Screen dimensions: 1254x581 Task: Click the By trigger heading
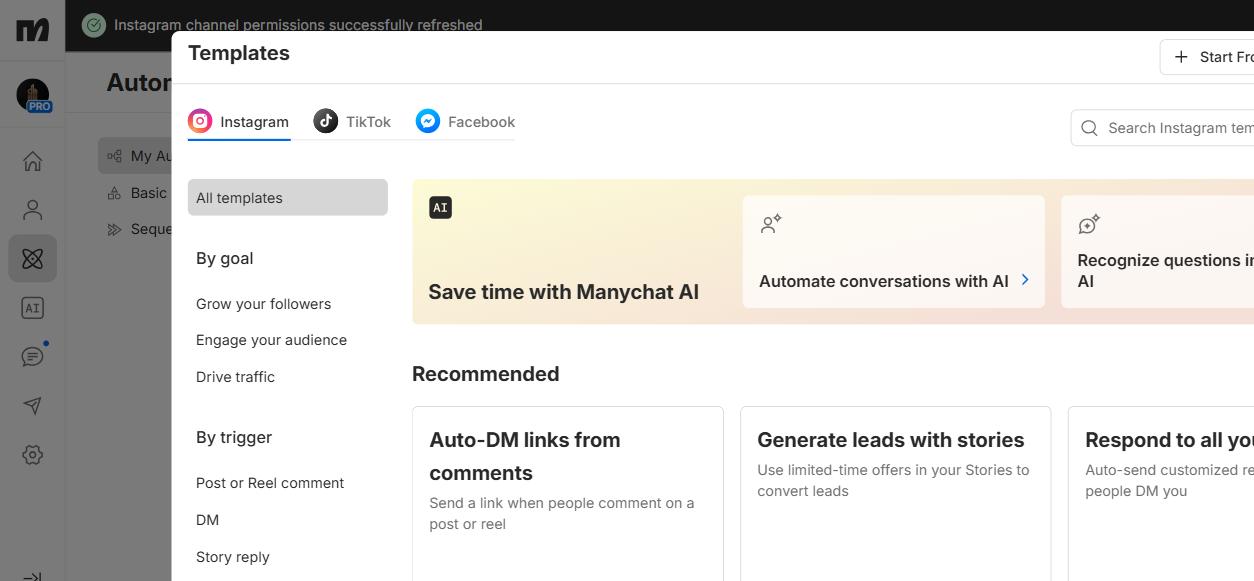[234, 437]
